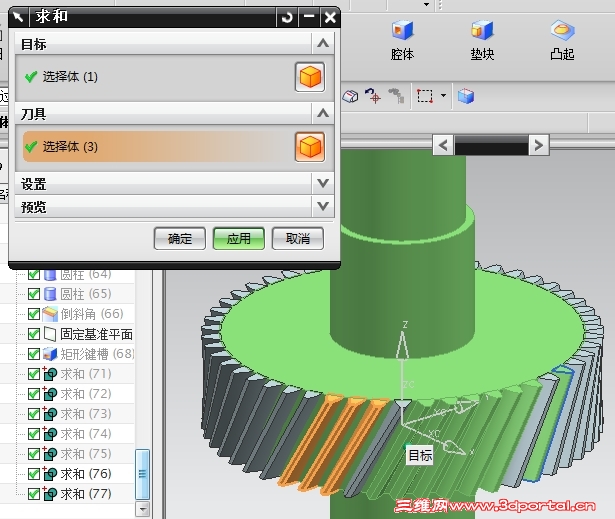Uncheck the 倒斜角 (66) feature checkbox
The width and height of the screenshot is (615, 519).
(34, 314)
